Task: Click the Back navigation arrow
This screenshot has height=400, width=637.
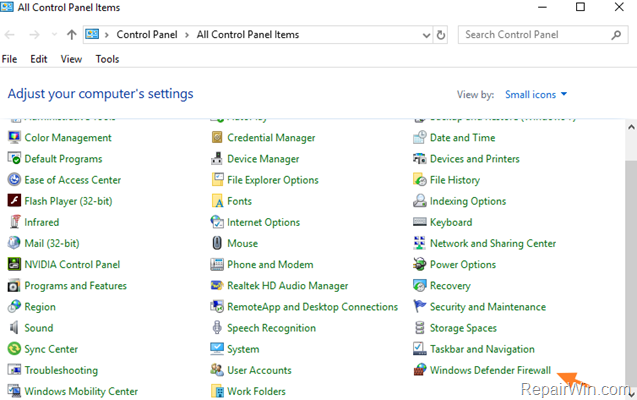Action: pyautogui.click(x=10, y=35)
